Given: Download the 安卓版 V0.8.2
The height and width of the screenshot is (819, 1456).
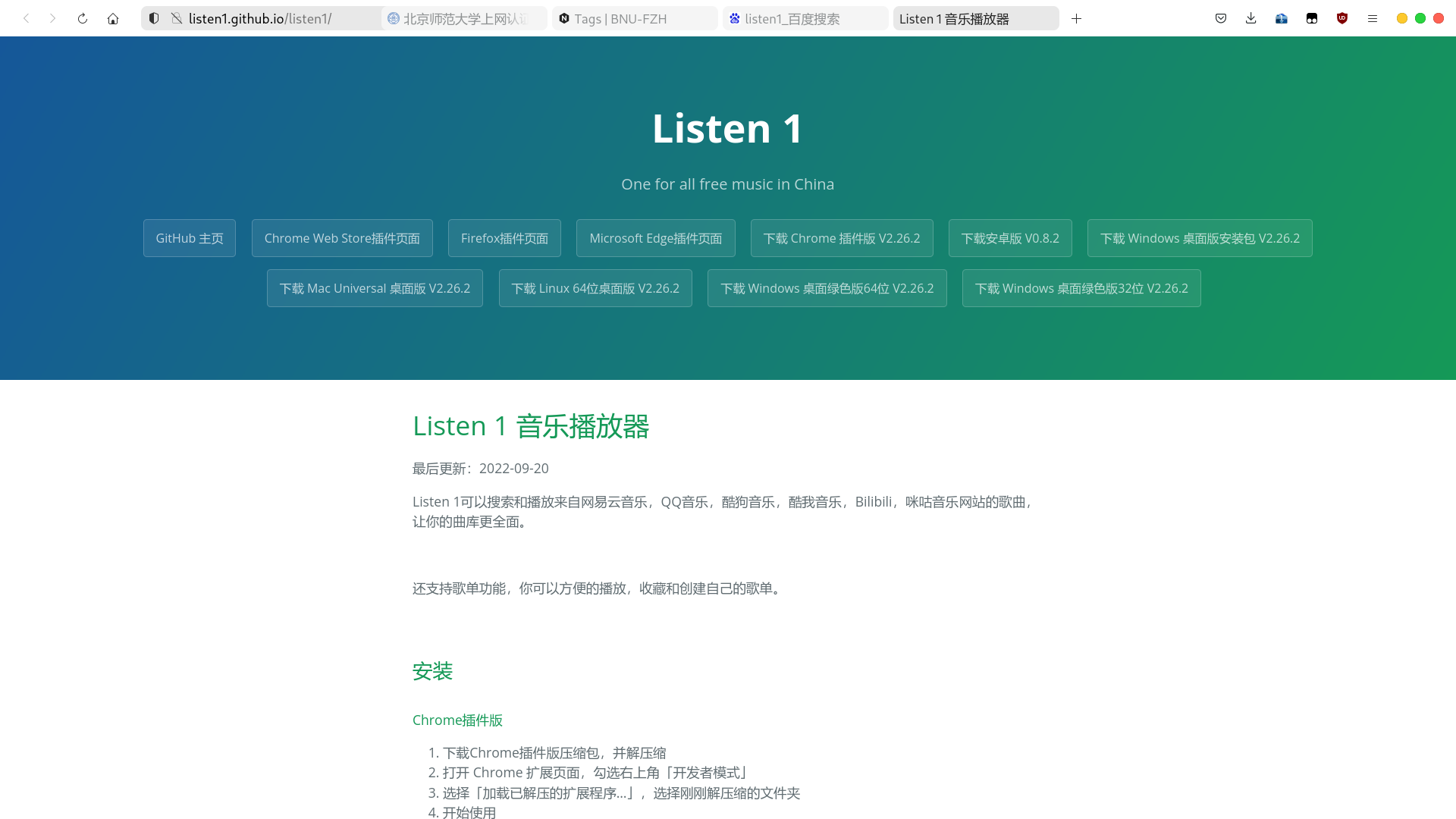Looking at the screenshot, I should coord(1010,238).
